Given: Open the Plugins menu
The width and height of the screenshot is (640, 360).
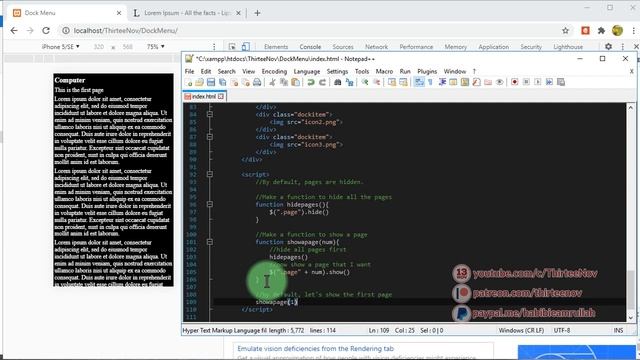Looking at the screenshot, I should pyautogui.click(x=427, y=71).
